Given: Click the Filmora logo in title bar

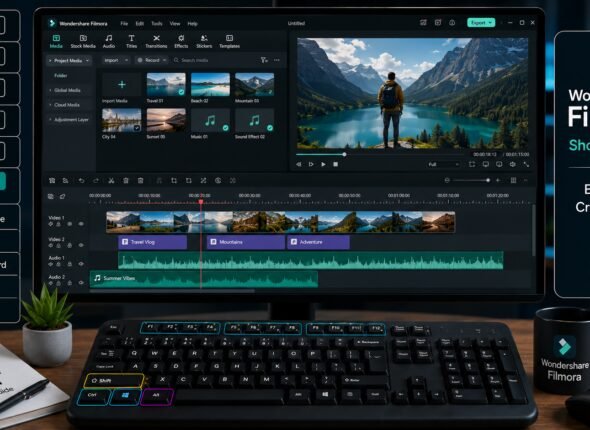Looking at the screenshot, I should pos(52,23).
